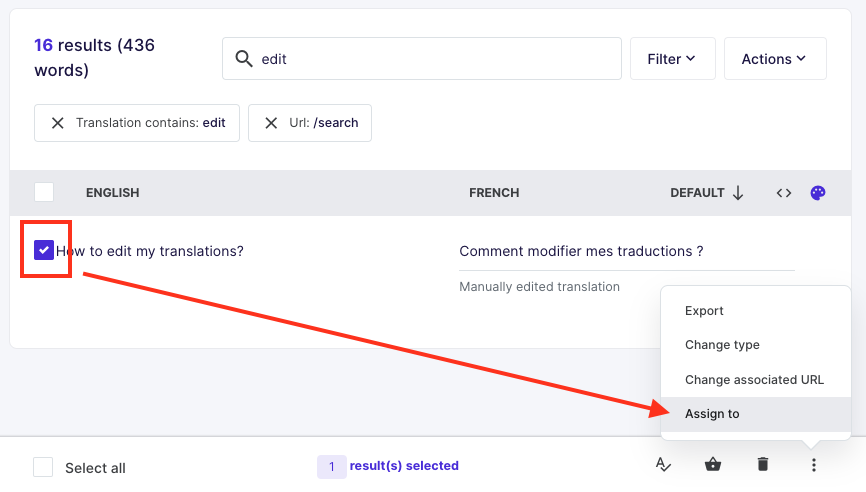Click the search magnifier icon
Screen dimensions: 866x492
click(243, 59)
